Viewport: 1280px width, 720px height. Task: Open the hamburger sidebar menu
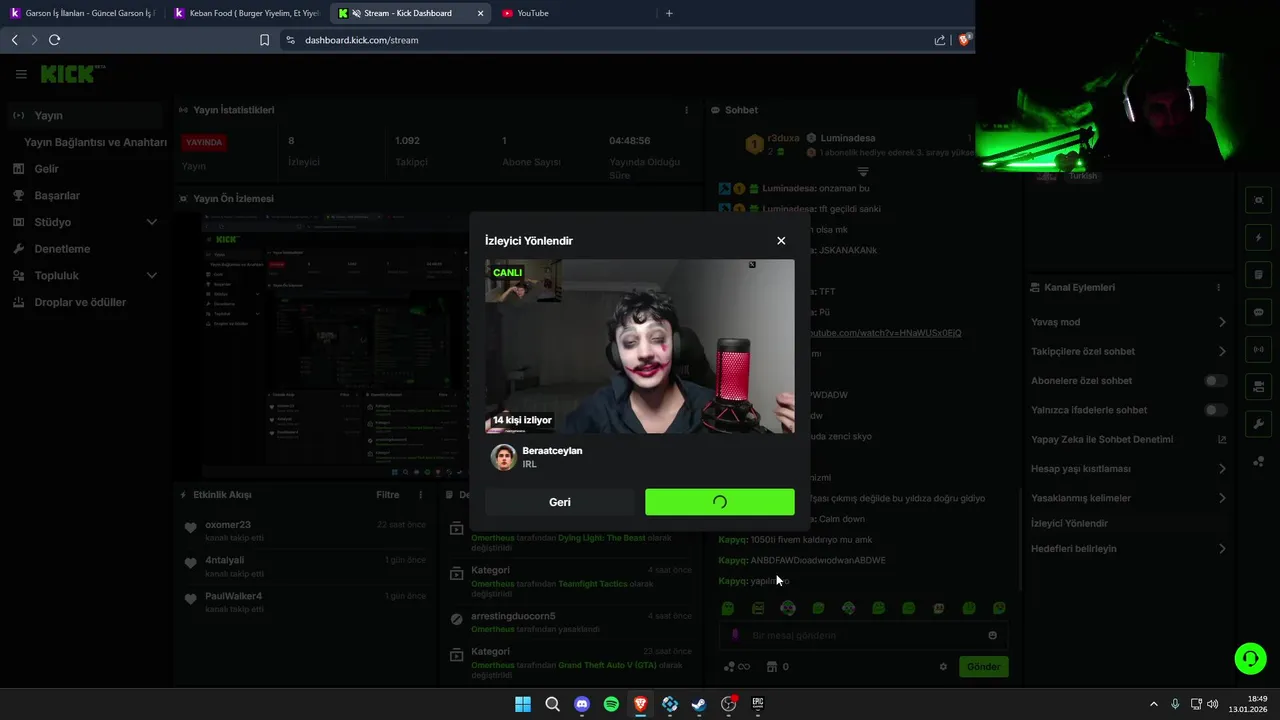pos(21,74)
